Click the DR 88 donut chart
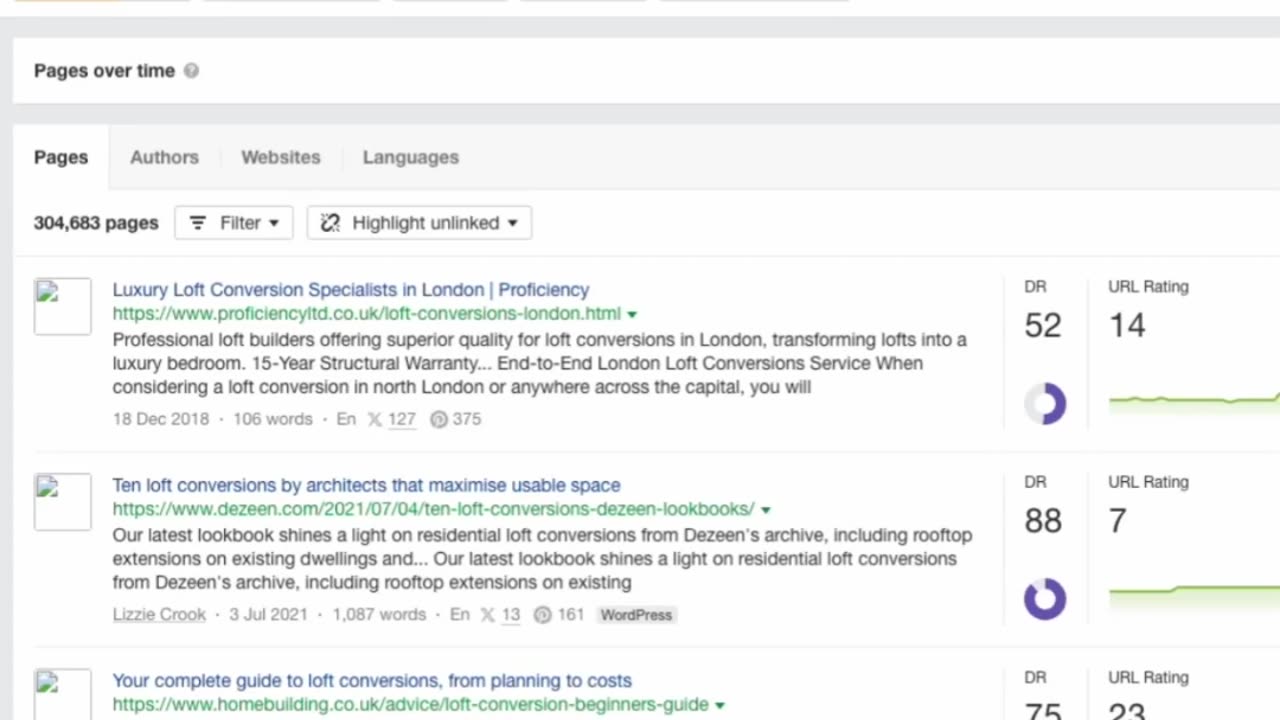The height and width of the screenshot is (720, 1280). tap(1045, 599)
